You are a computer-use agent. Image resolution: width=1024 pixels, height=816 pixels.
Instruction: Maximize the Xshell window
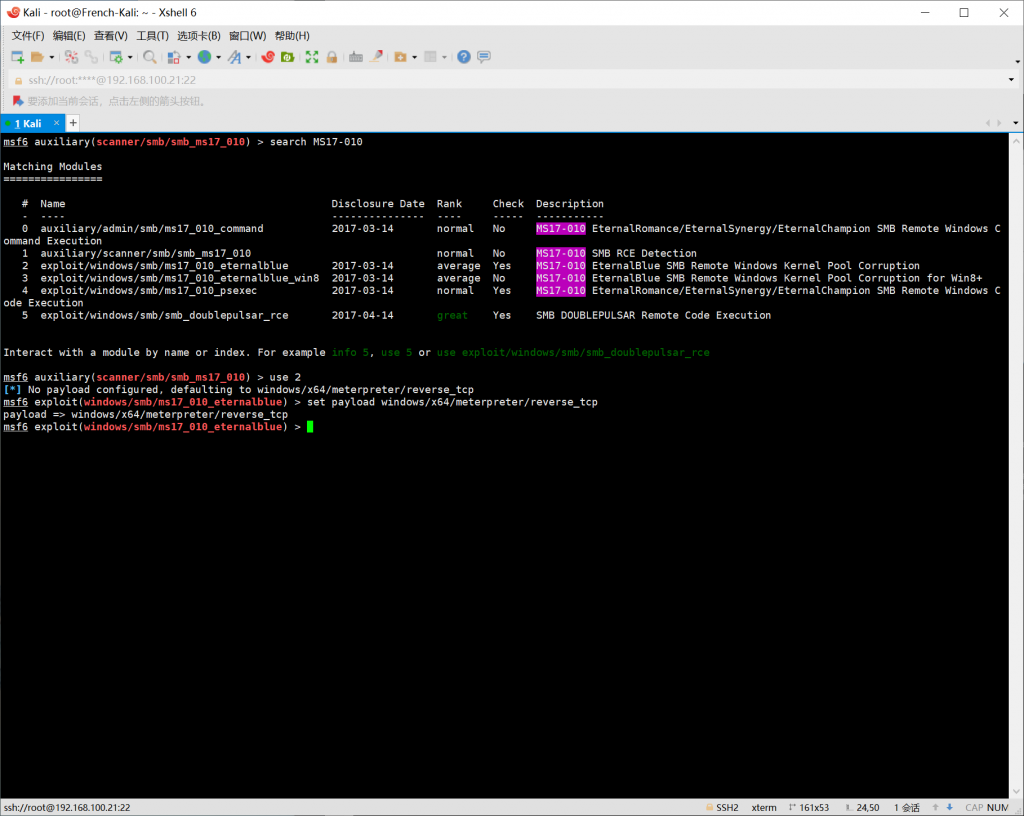point(964,12)
